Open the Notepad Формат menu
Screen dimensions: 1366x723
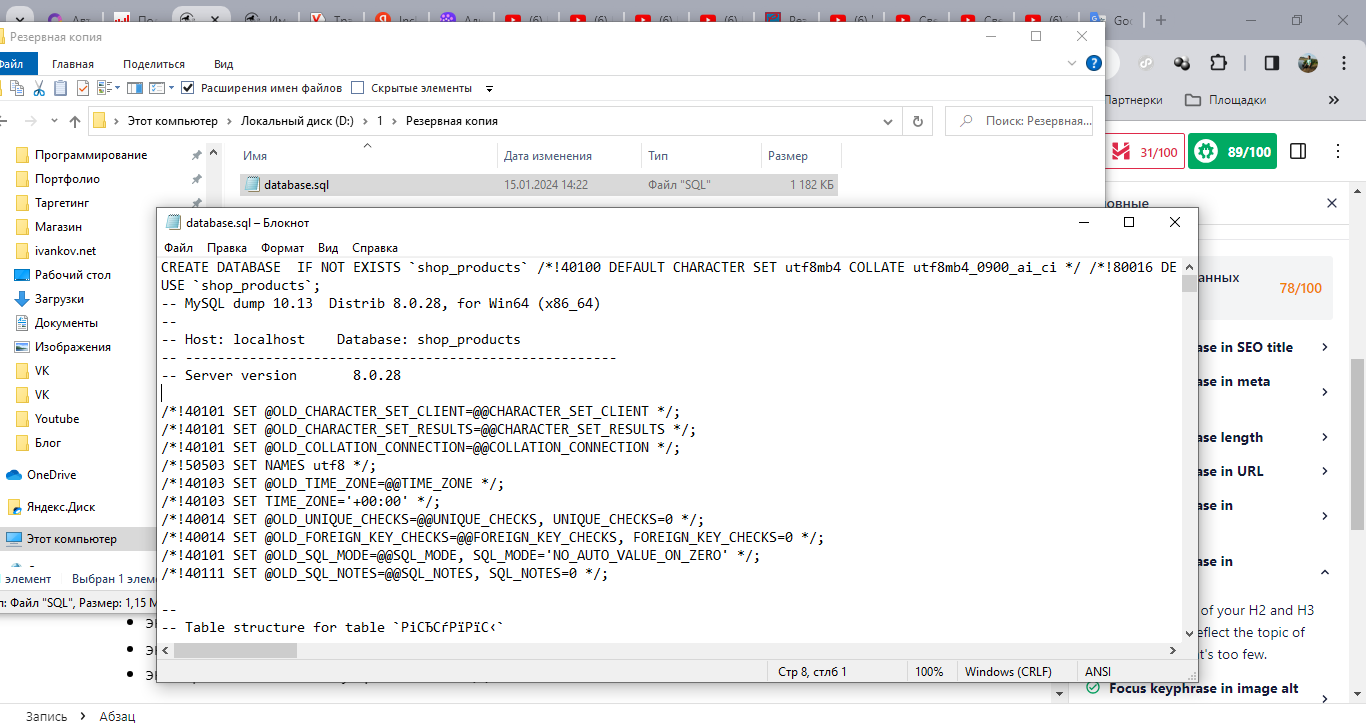[x=283, y=247]
